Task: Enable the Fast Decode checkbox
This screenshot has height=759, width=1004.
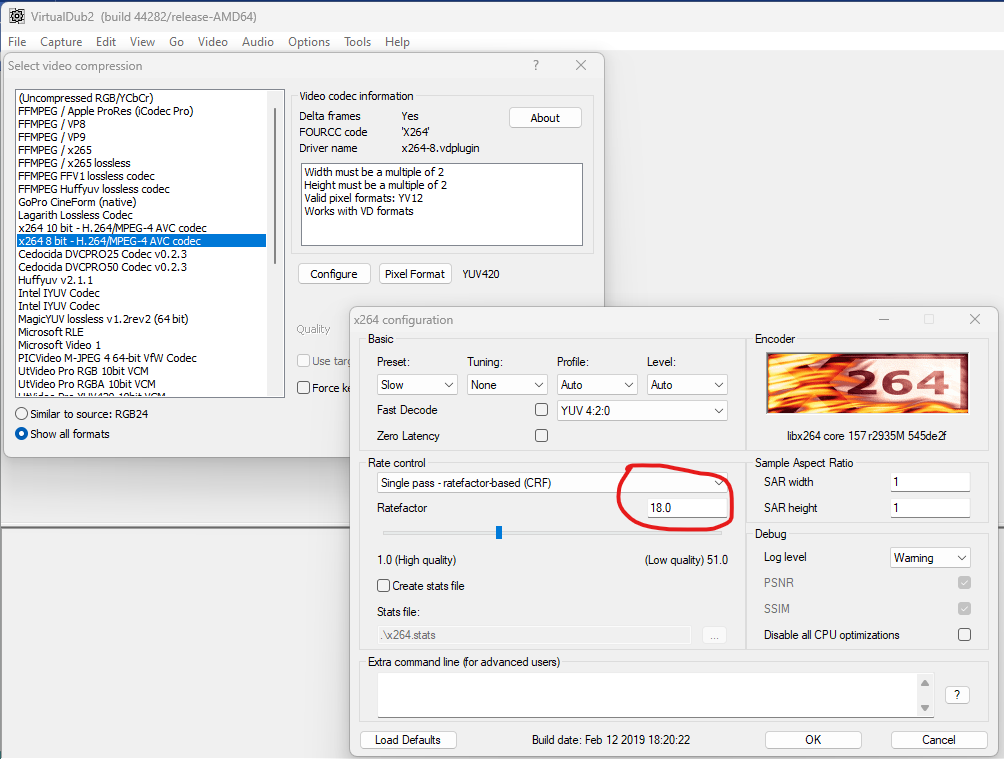Action: coord(542,410)
